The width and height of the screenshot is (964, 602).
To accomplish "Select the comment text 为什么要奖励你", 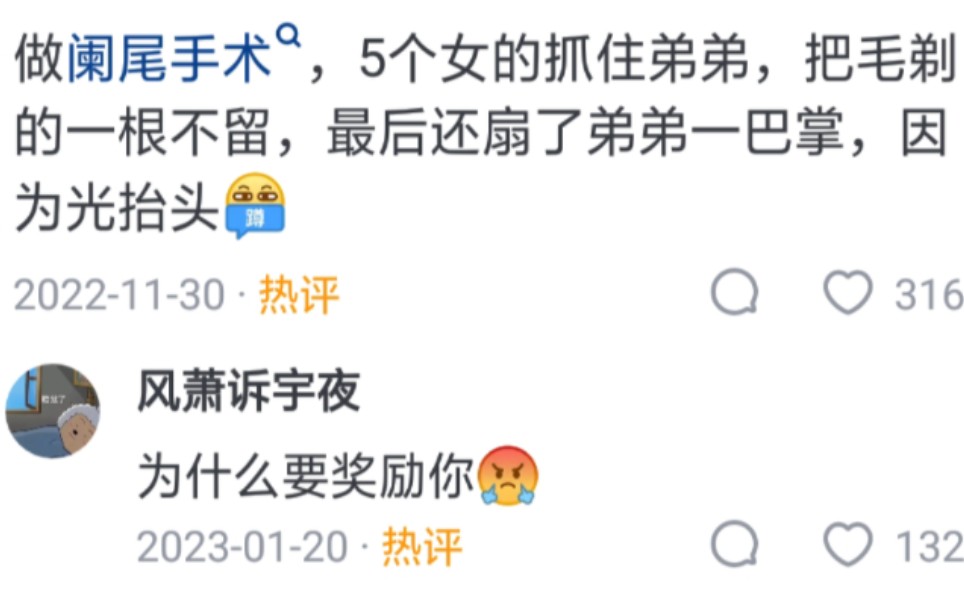I will pos(306,477).
